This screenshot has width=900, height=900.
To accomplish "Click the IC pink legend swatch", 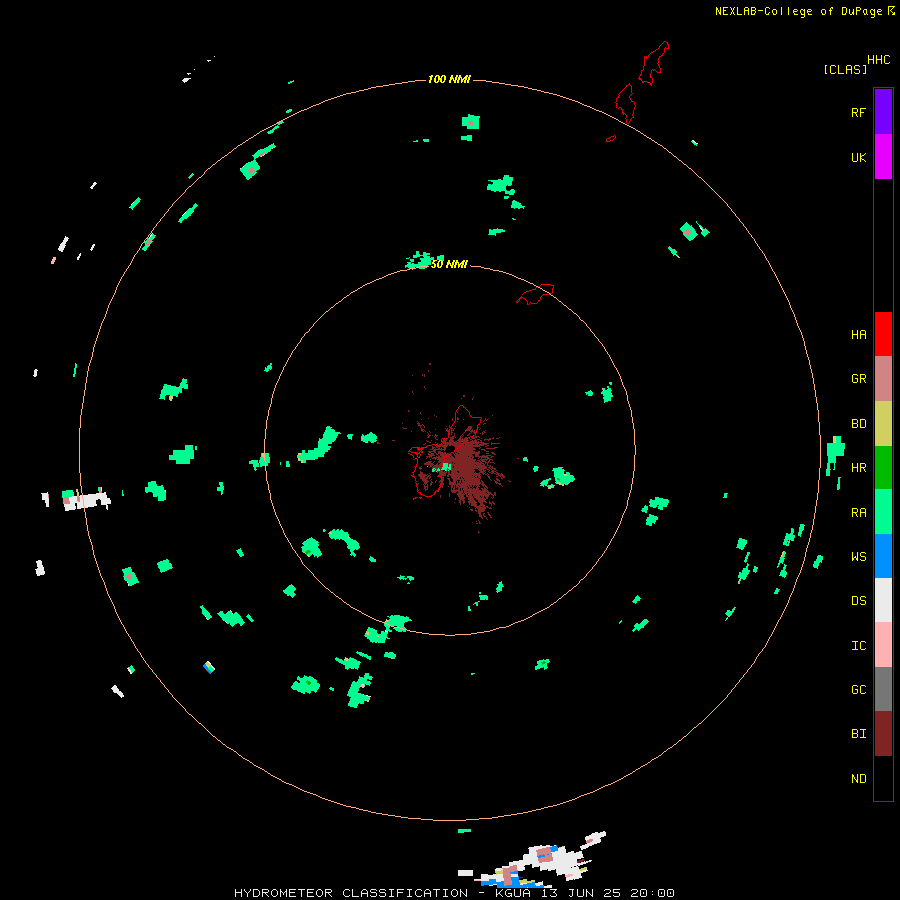I will (883, 645).
